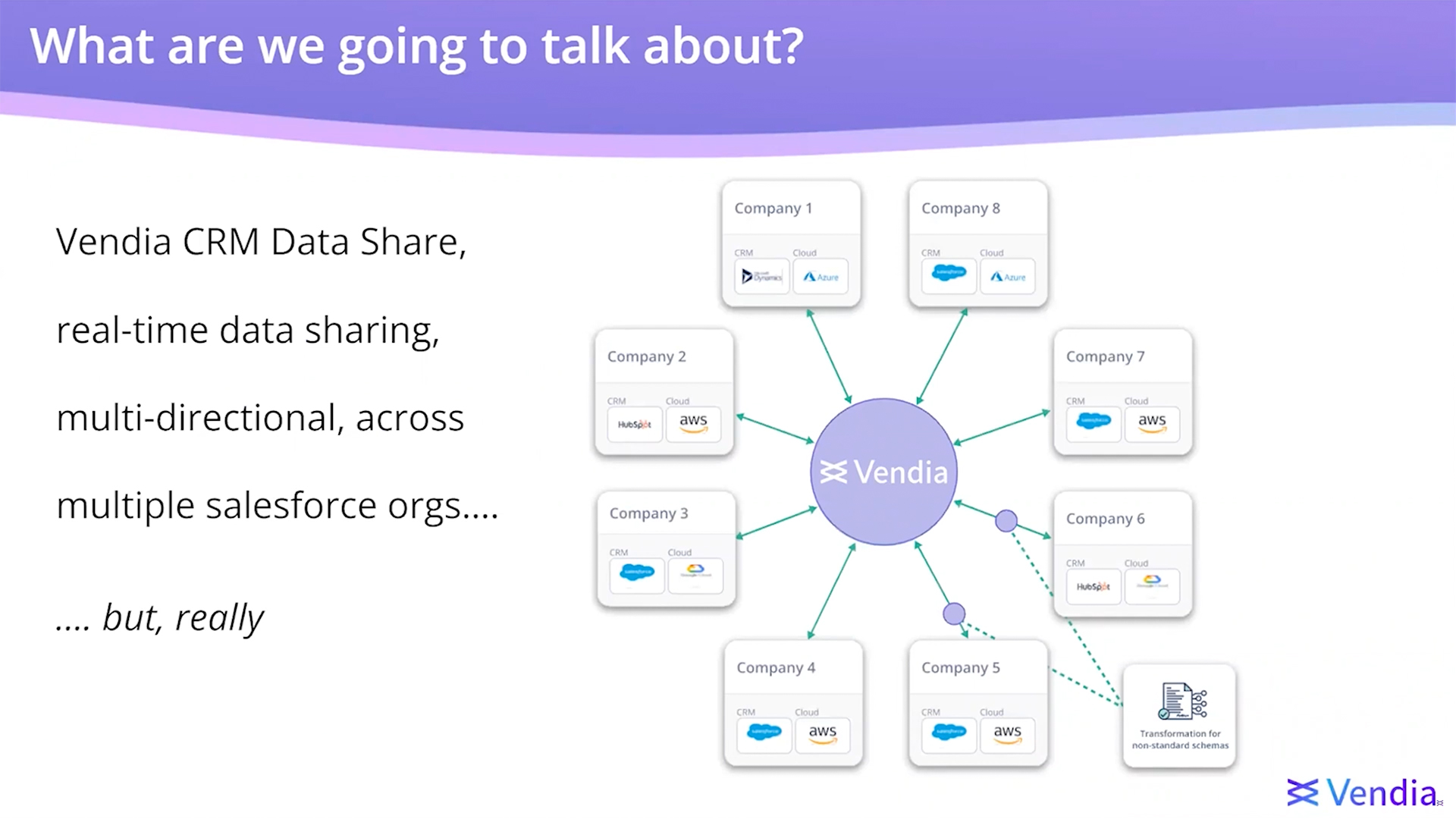Viewport: 1456px width, 819px height.
Task: Select the Company 5 card title
Action: point(961,668)
